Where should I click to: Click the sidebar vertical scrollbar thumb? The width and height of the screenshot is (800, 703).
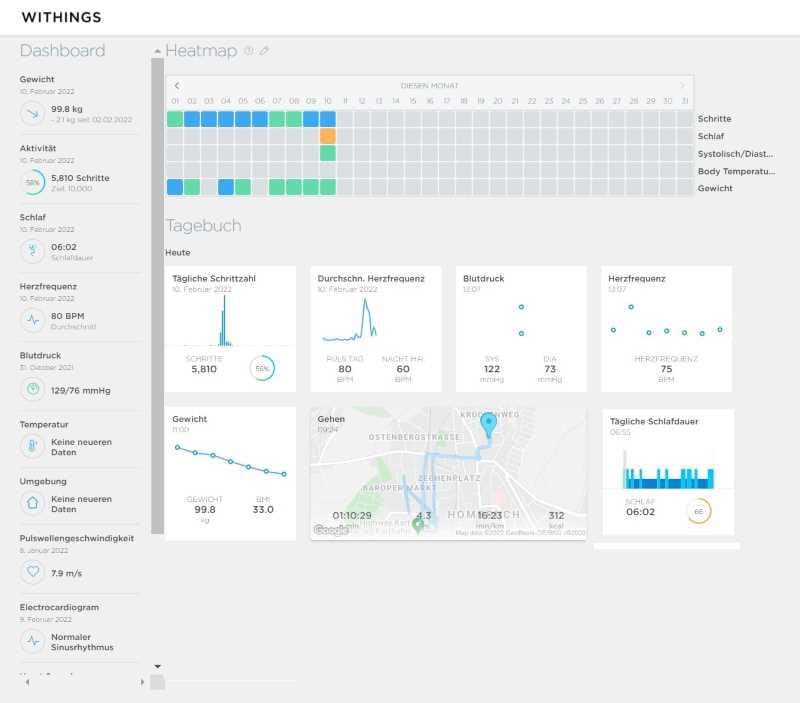(x=158, y=296)
